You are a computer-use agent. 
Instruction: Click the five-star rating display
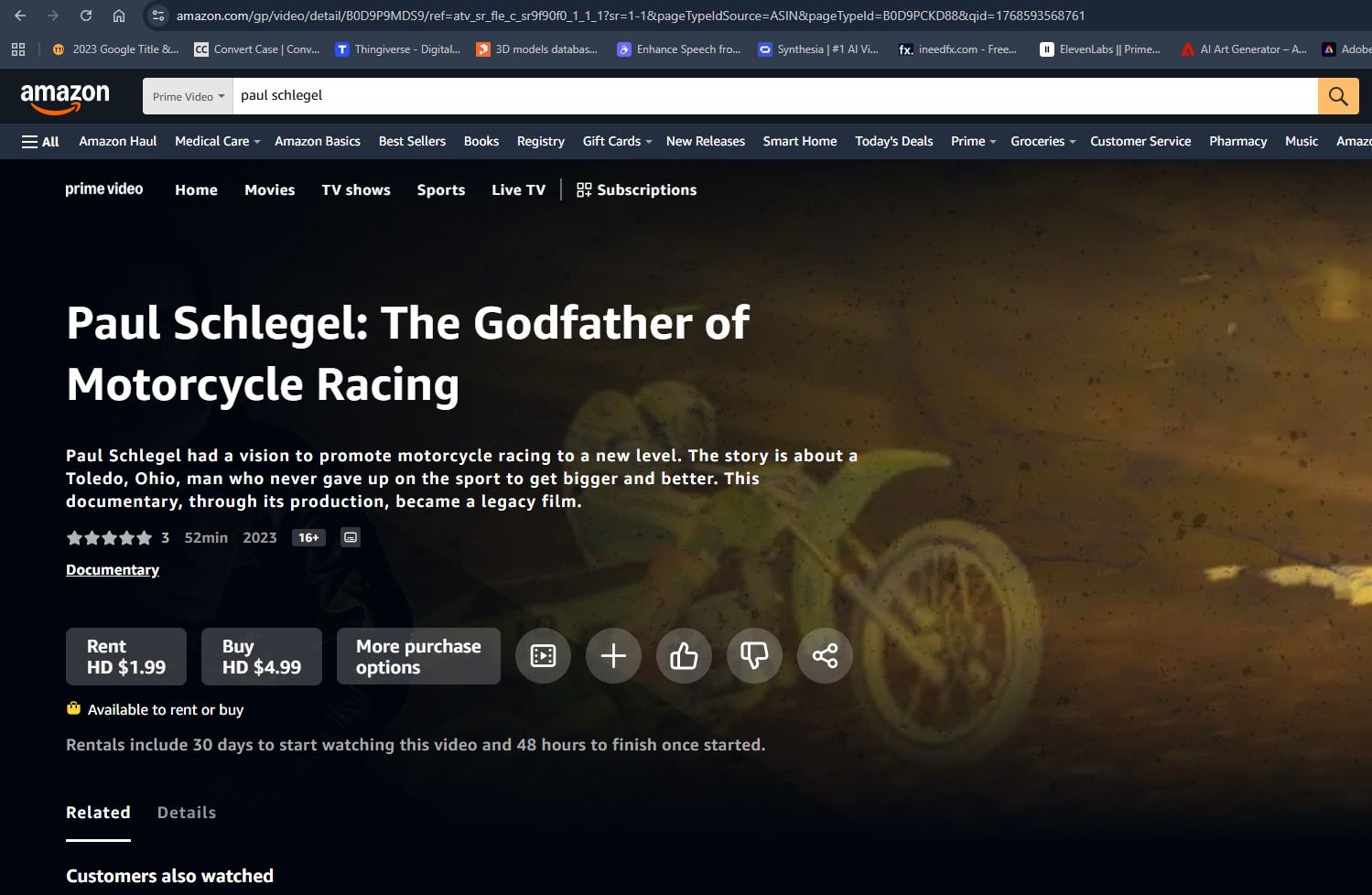110,537
